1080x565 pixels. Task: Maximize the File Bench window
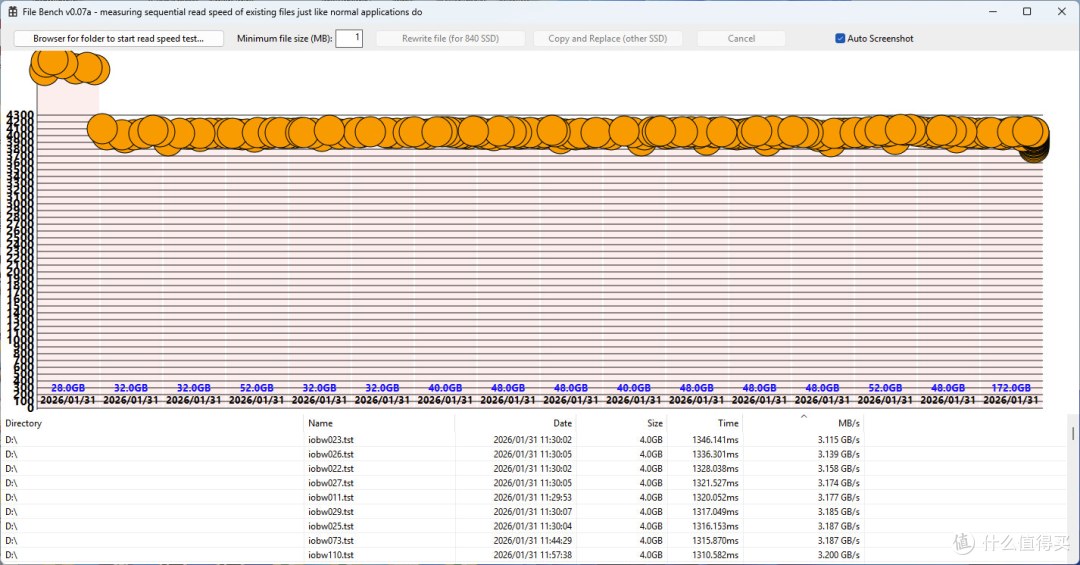tap(1027, 12)
